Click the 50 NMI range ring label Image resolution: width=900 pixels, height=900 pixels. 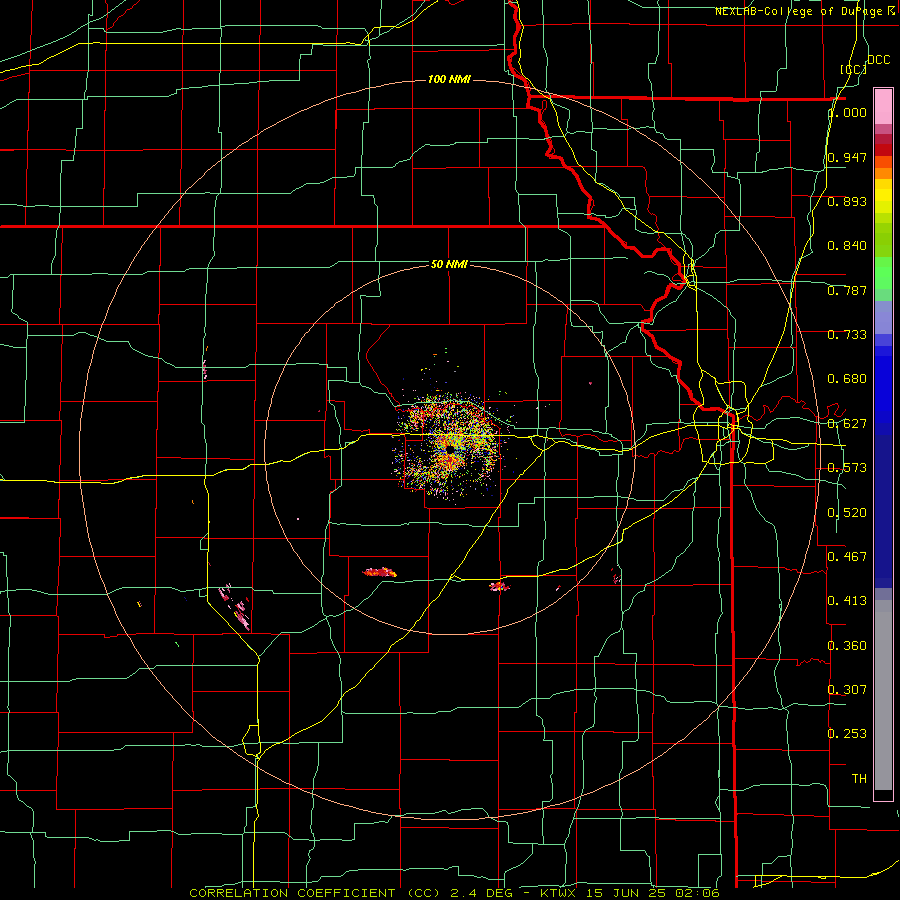[449, 264]
